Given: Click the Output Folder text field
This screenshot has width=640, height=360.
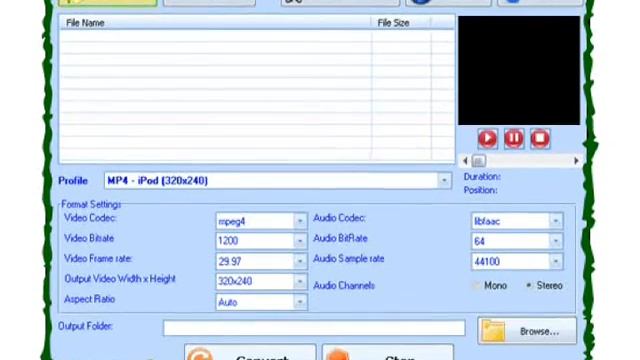Looking at the screenshot, I should tap(314, 328).
